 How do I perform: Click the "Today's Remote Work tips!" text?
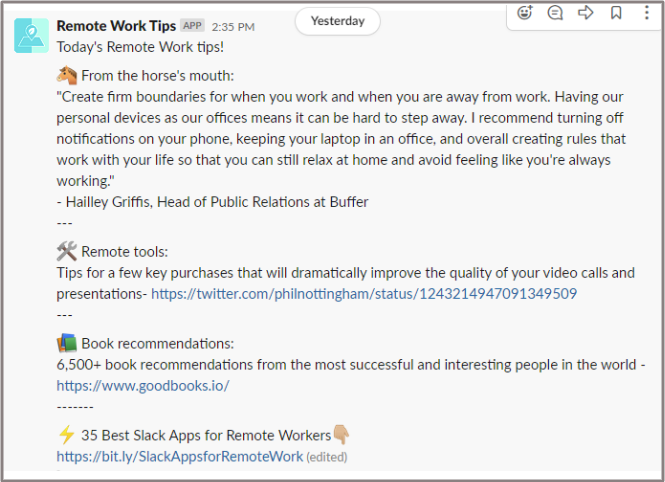pos(140,47)
